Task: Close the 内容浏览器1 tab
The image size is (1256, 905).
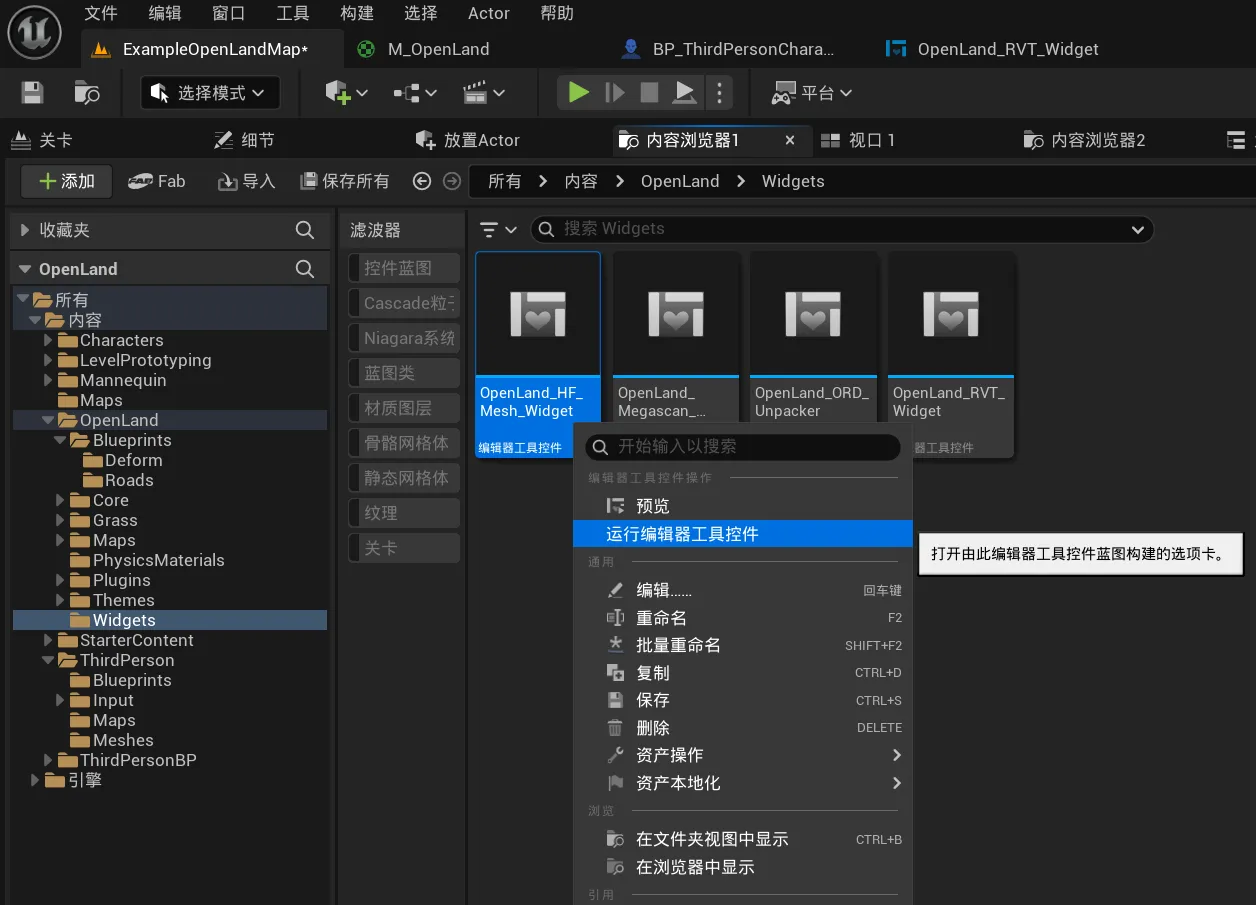Action: pos(790,140)
